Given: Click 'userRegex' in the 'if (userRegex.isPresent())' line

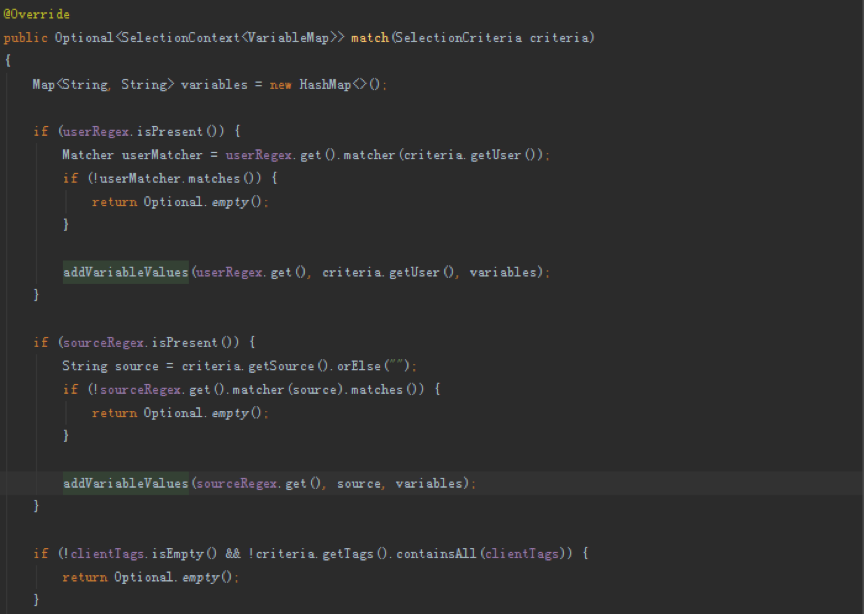Looking at the screenshot, I should (96, 132).
